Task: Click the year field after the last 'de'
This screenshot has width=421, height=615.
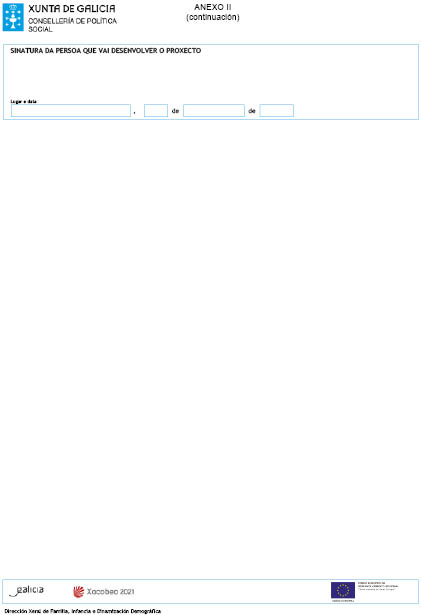Action: pyautogui.click(x=277, y=111)
